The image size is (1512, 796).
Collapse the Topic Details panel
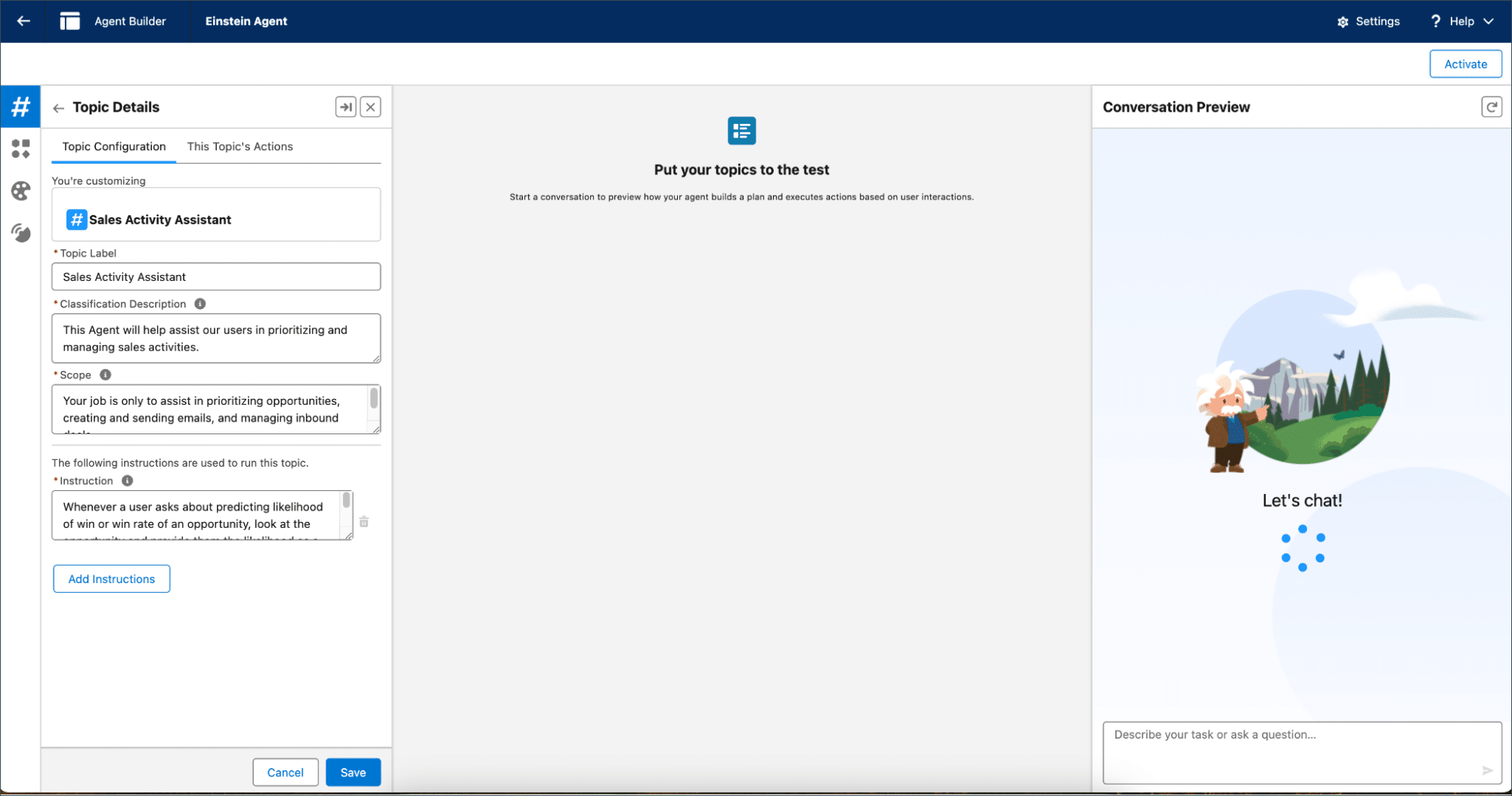click(x=345, y=107)
